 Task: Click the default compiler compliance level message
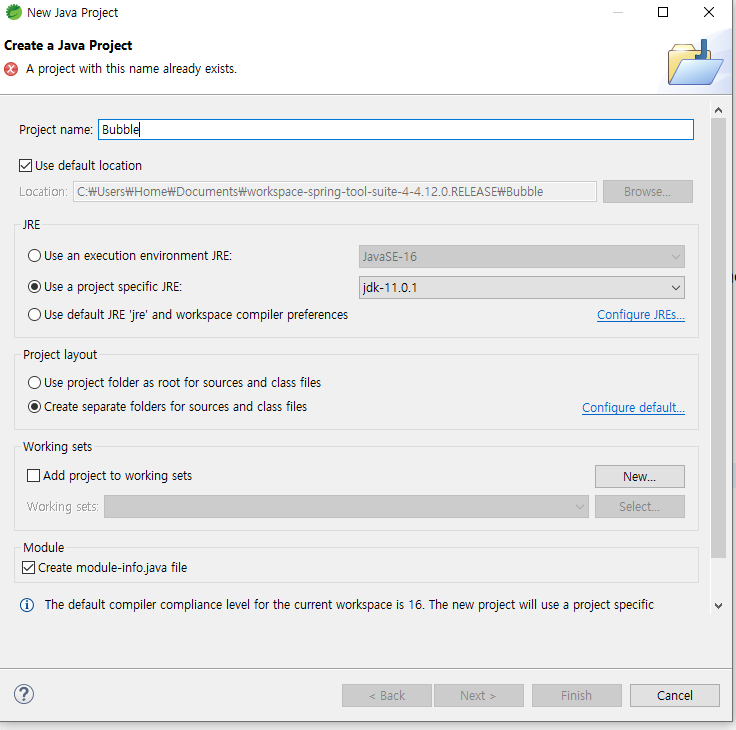(x=349, y=605)
